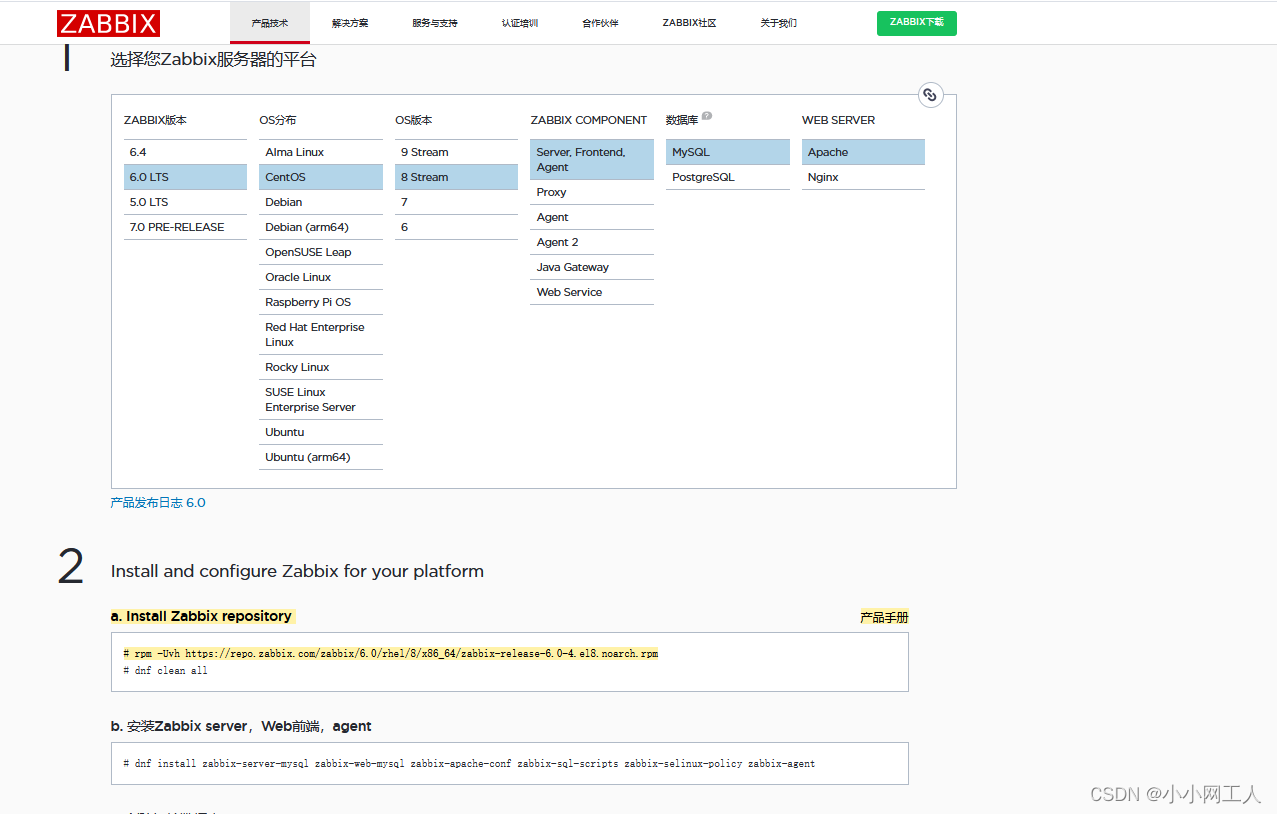
Task: Choose MySQL database
Action: point(728,152)
